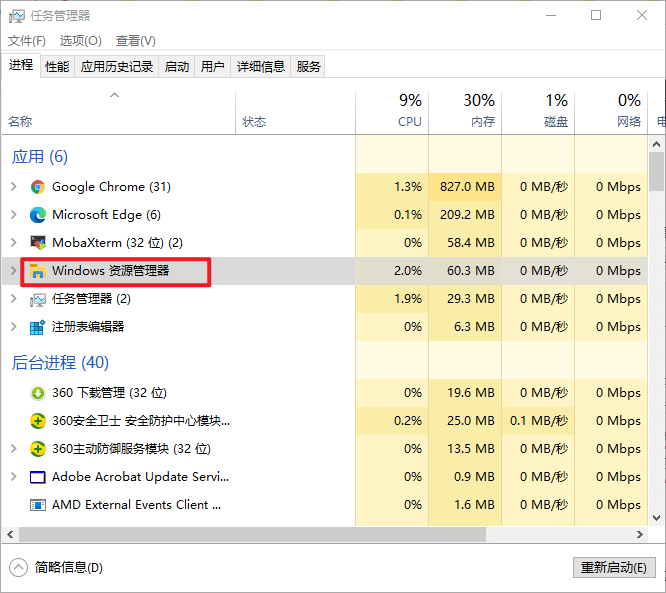666x593 pixels.
Task: Click the AMD External Events Client icon
Action: pos(37,505)
